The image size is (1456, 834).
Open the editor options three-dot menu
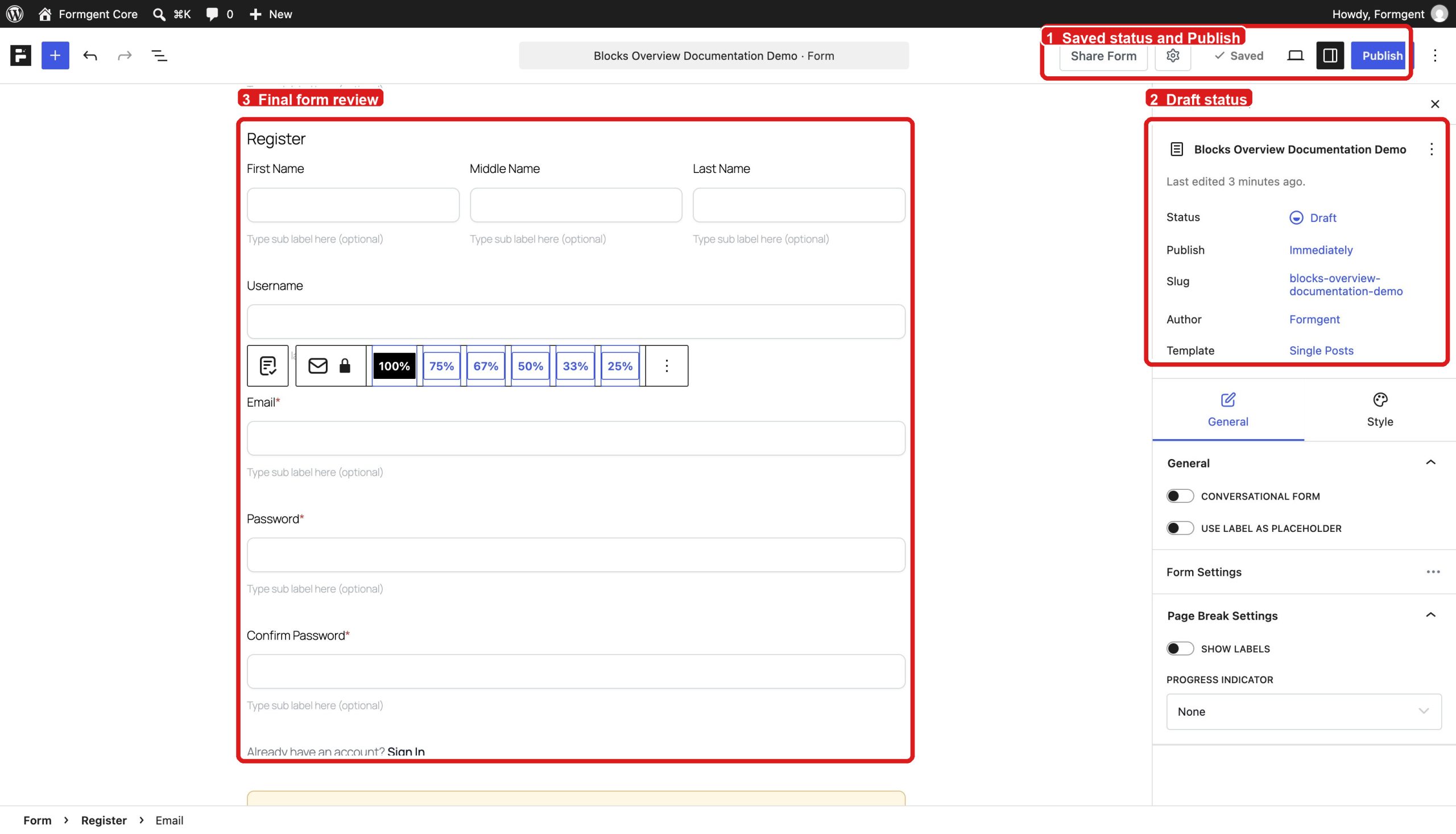pyautogui.click(x=1435, y=56)
